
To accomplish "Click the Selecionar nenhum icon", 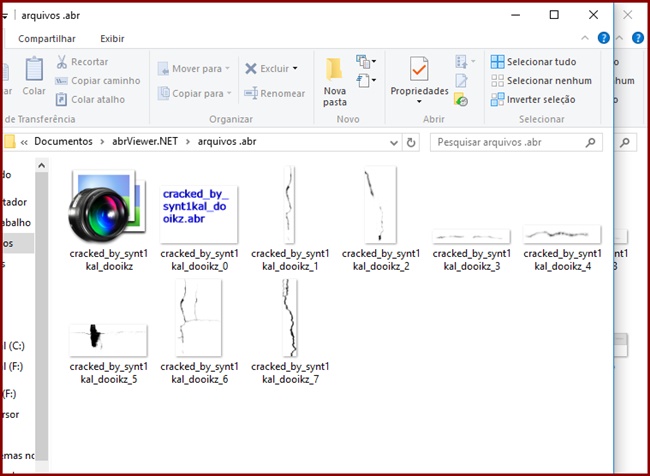I will pos(497,80).
